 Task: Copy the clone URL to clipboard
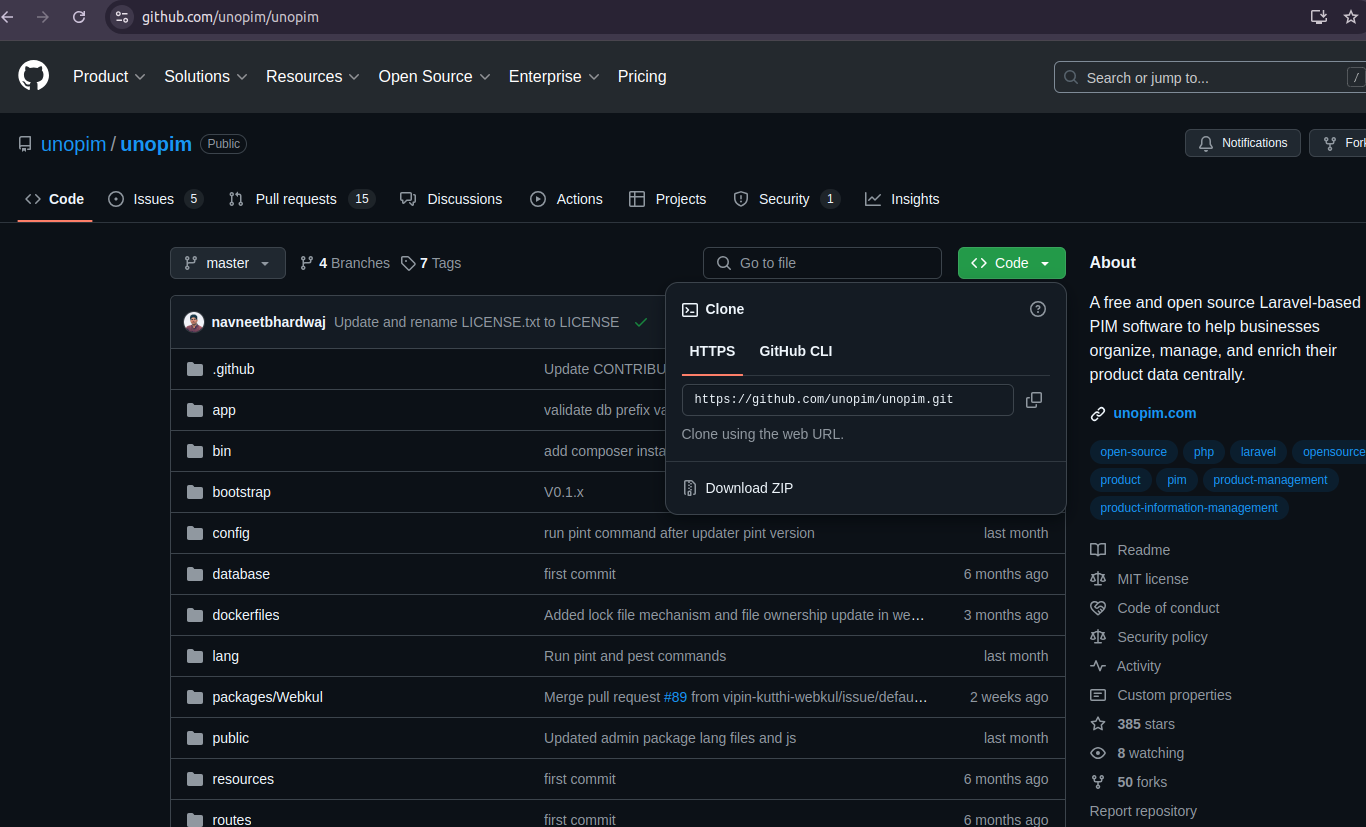point(1034,400)
